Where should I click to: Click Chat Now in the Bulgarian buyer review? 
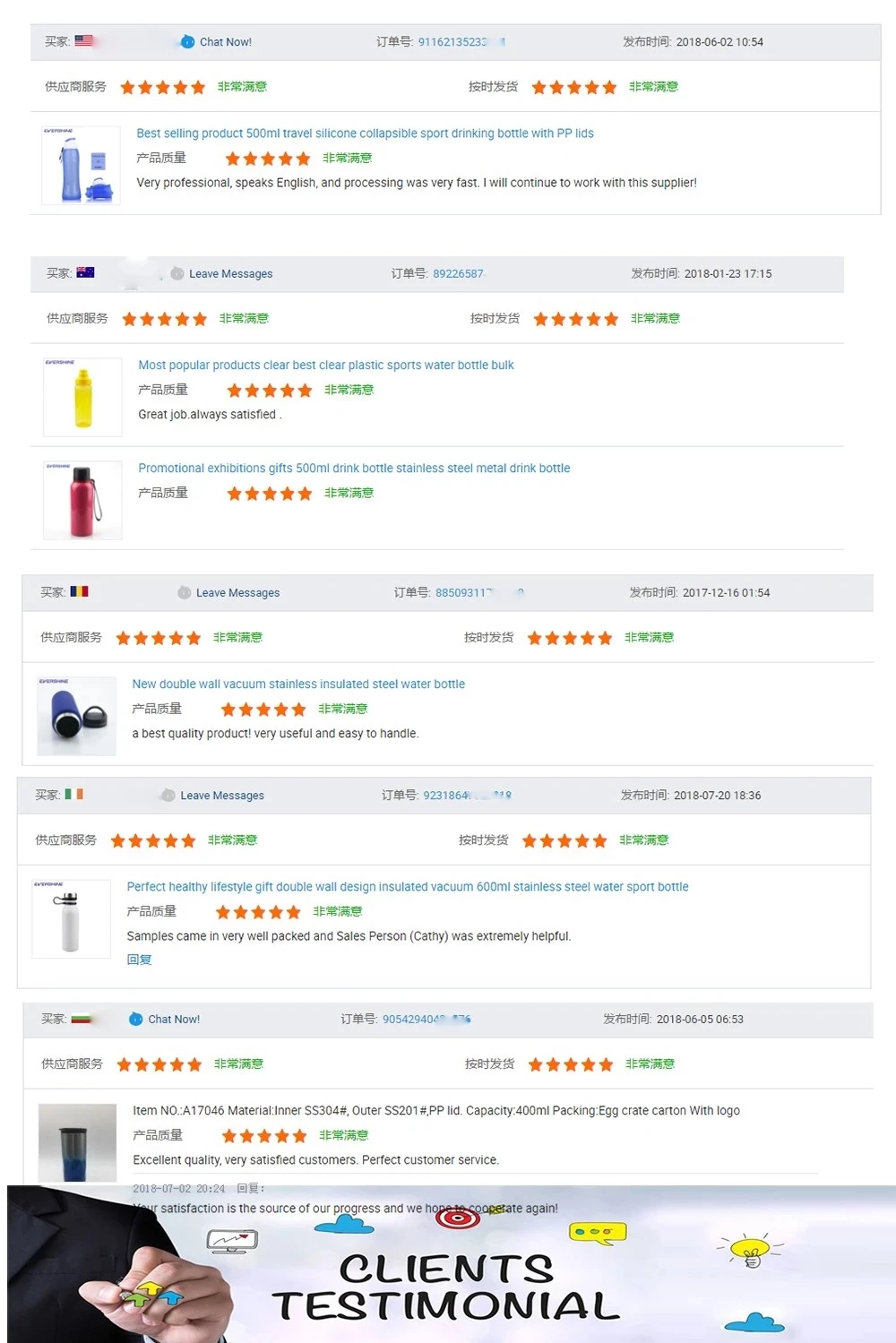[174, 1020]
